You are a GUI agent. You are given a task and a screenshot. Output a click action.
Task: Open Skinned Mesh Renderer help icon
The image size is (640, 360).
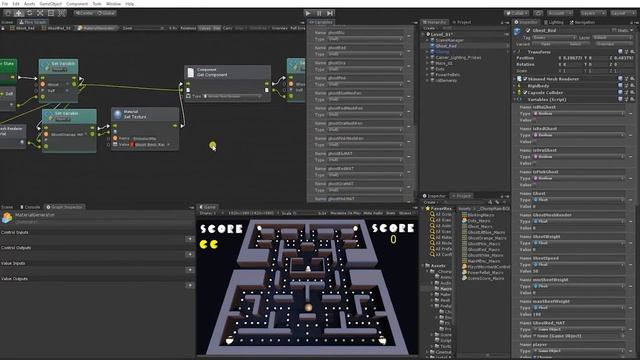pos(620,79)
